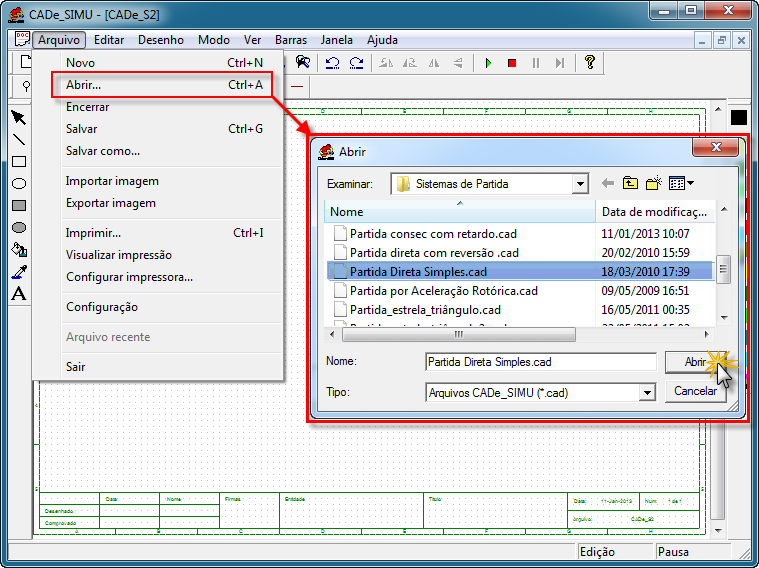Click the second rotate symbol toolbar icon
This screenshot has height=568, width=759.
[410, 63]
